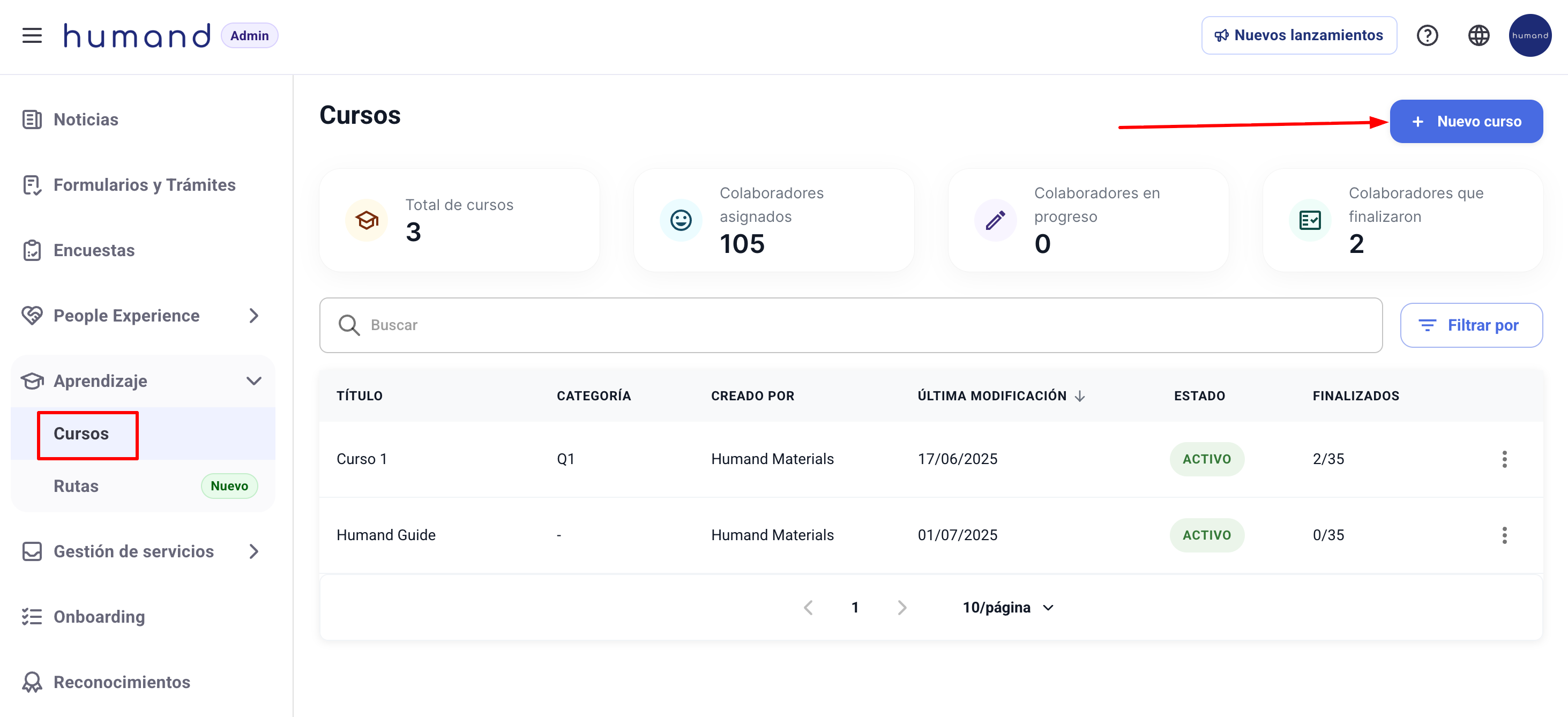Click the Nuevo curso button

pos(1466,121)
